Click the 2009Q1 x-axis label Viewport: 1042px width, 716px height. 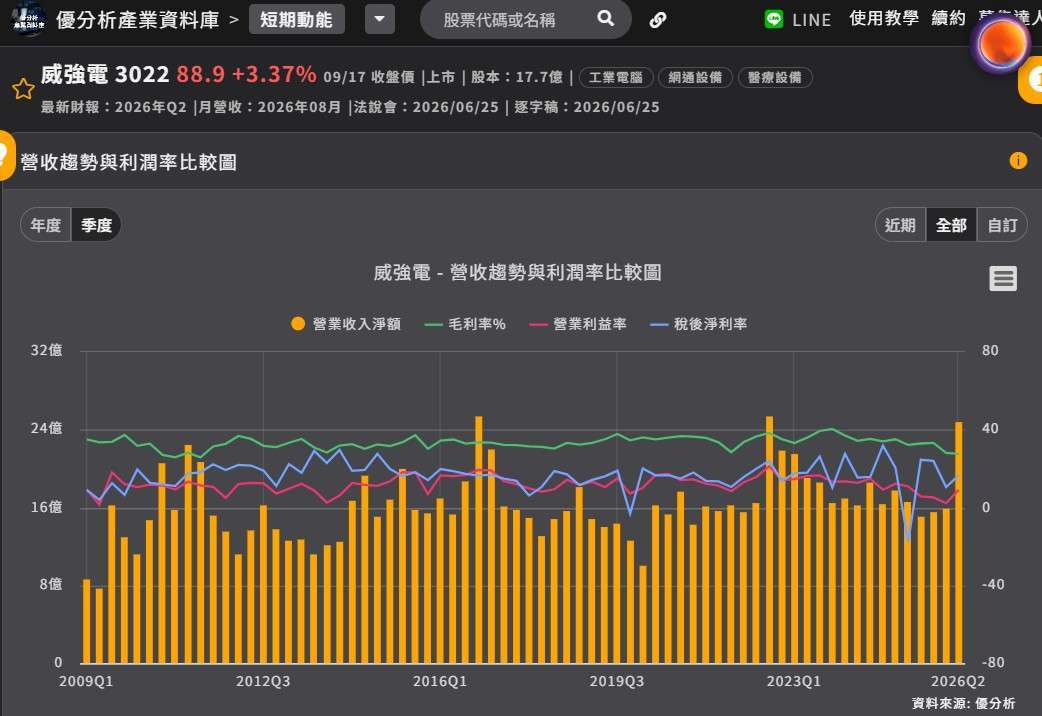pyautogui.click(x=86, y=681)
